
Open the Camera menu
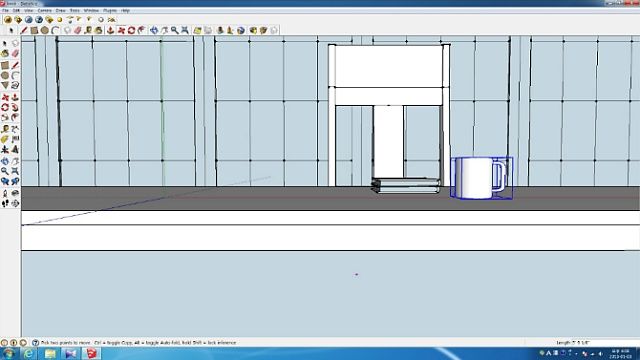pos(44,10)
